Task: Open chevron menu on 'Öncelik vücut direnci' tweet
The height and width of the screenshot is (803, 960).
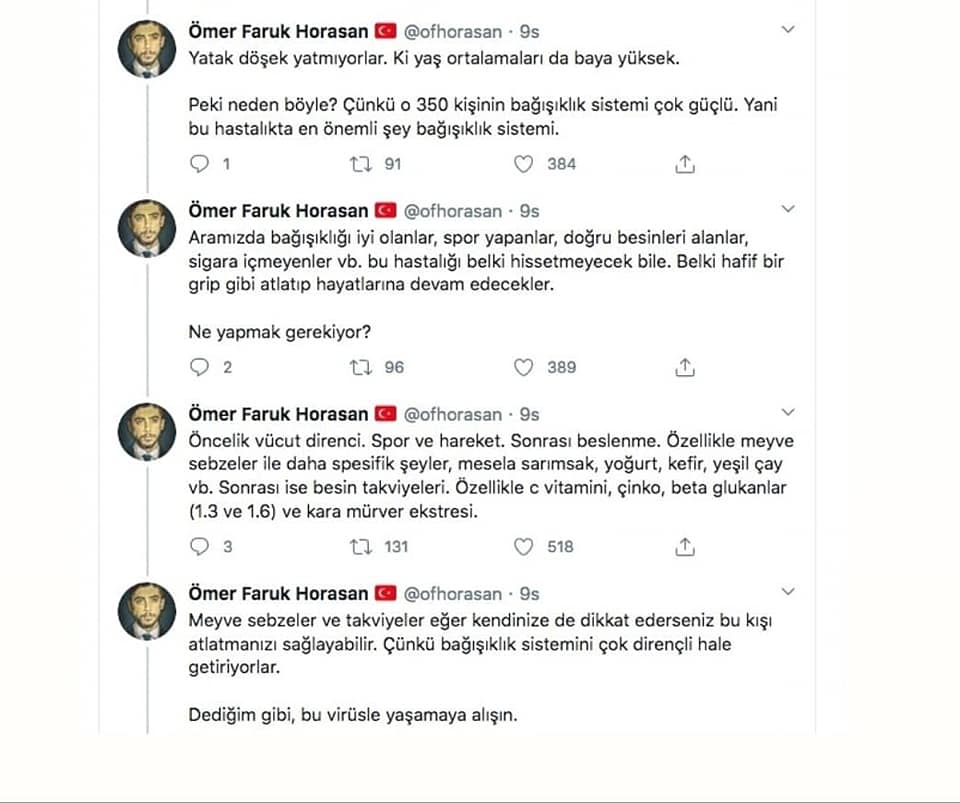Action: click(788, 412)
